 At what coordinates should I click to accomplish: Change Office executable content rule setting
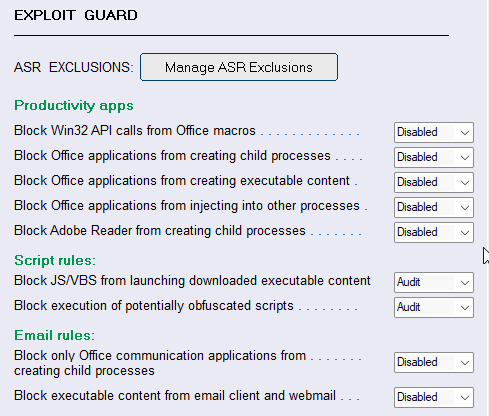click(x=434, y=182)
